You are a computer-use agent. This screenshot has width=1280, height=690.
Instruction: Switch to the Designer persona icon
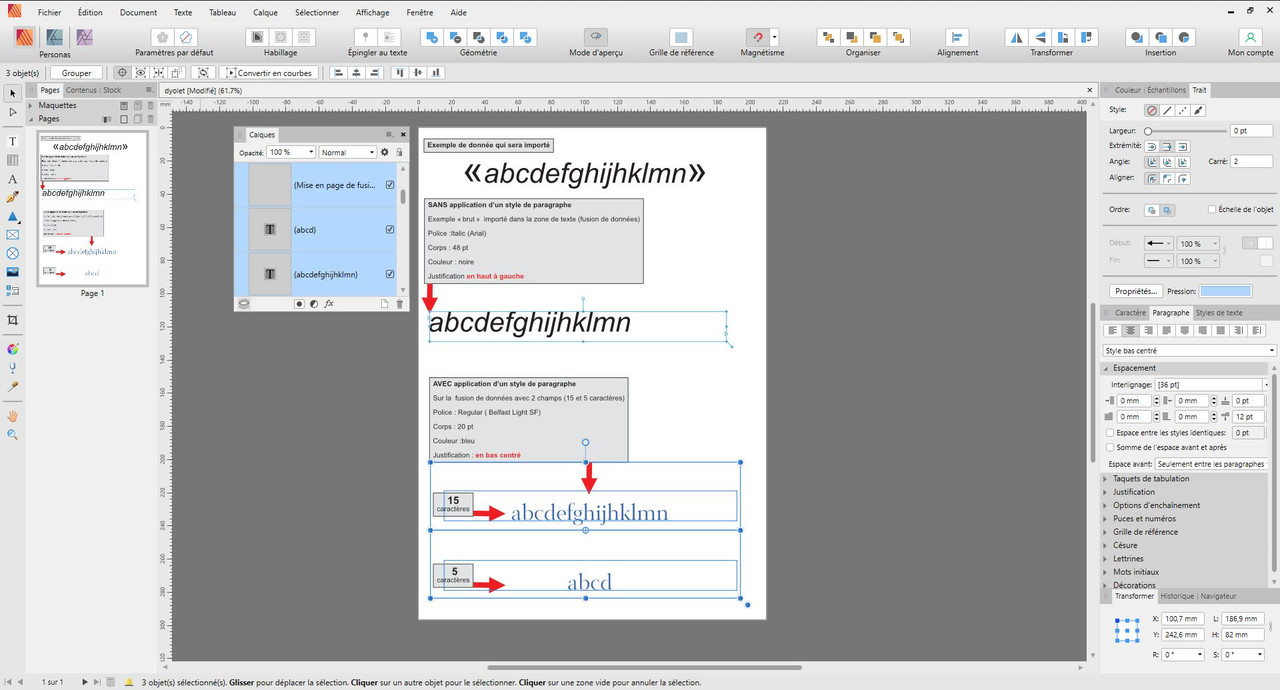click(55, 37)
